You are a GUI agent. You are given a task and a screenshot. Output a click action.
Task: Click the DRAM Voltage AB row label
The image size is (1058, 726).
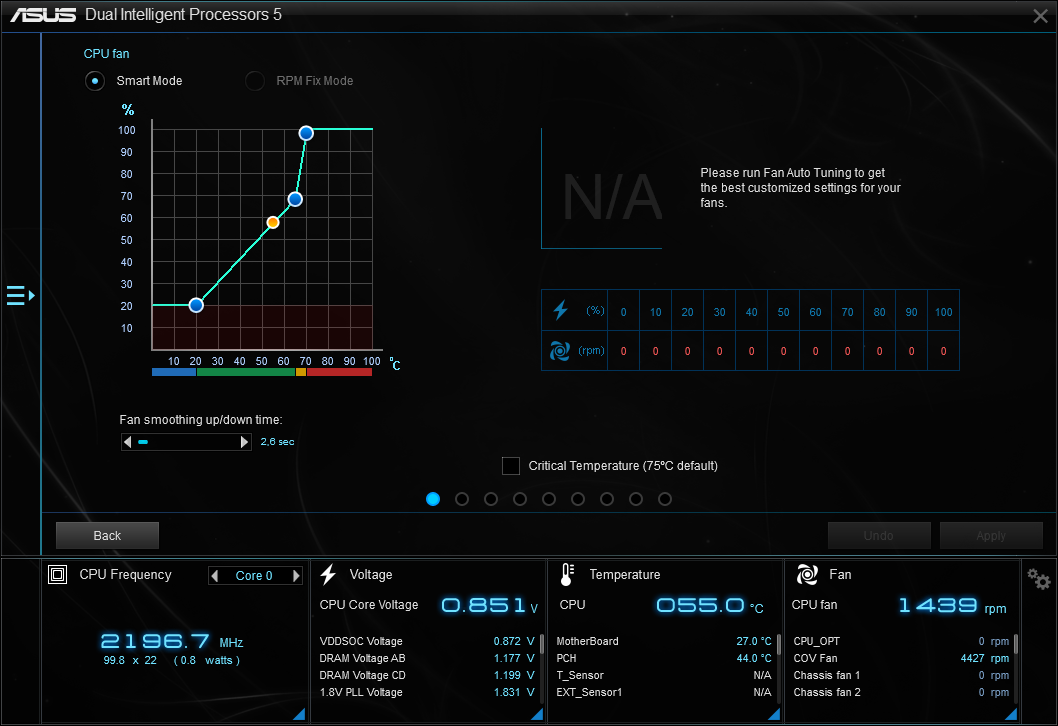[x=362, y=658]
